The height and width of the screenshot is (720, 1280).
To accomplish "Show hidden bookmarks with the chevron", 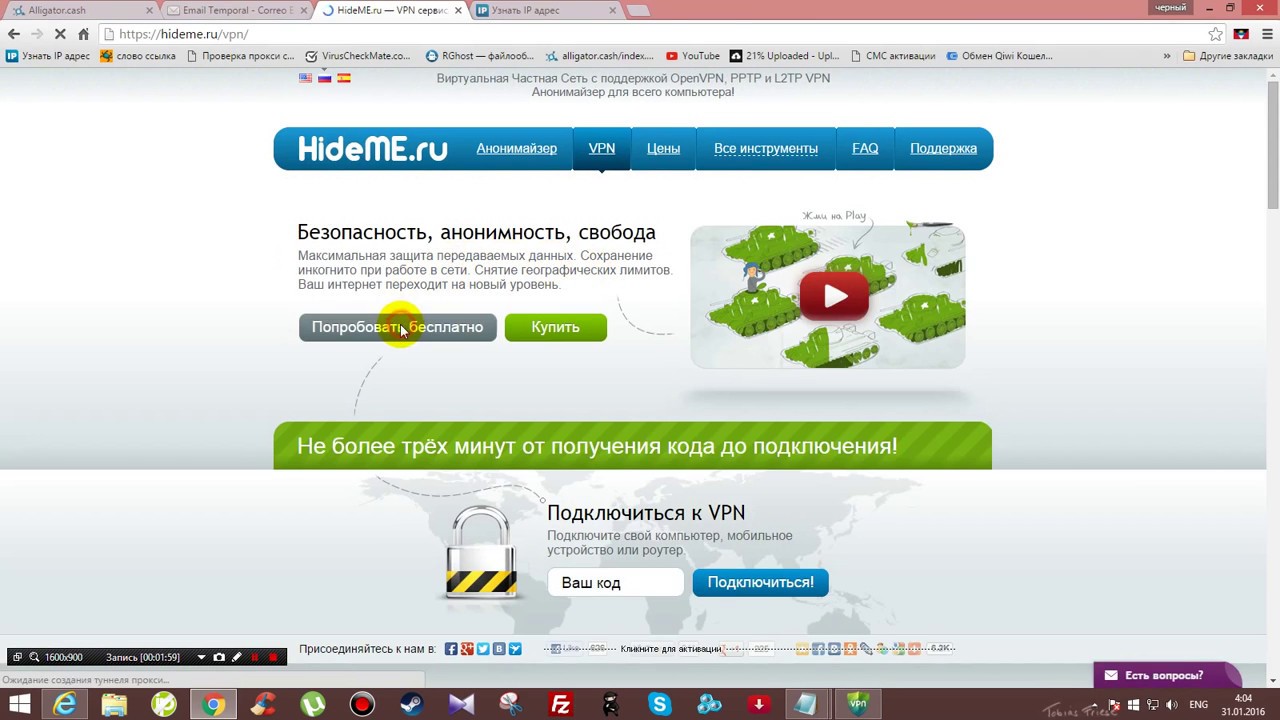I will pyautogui.click(x=1166, y=56).
